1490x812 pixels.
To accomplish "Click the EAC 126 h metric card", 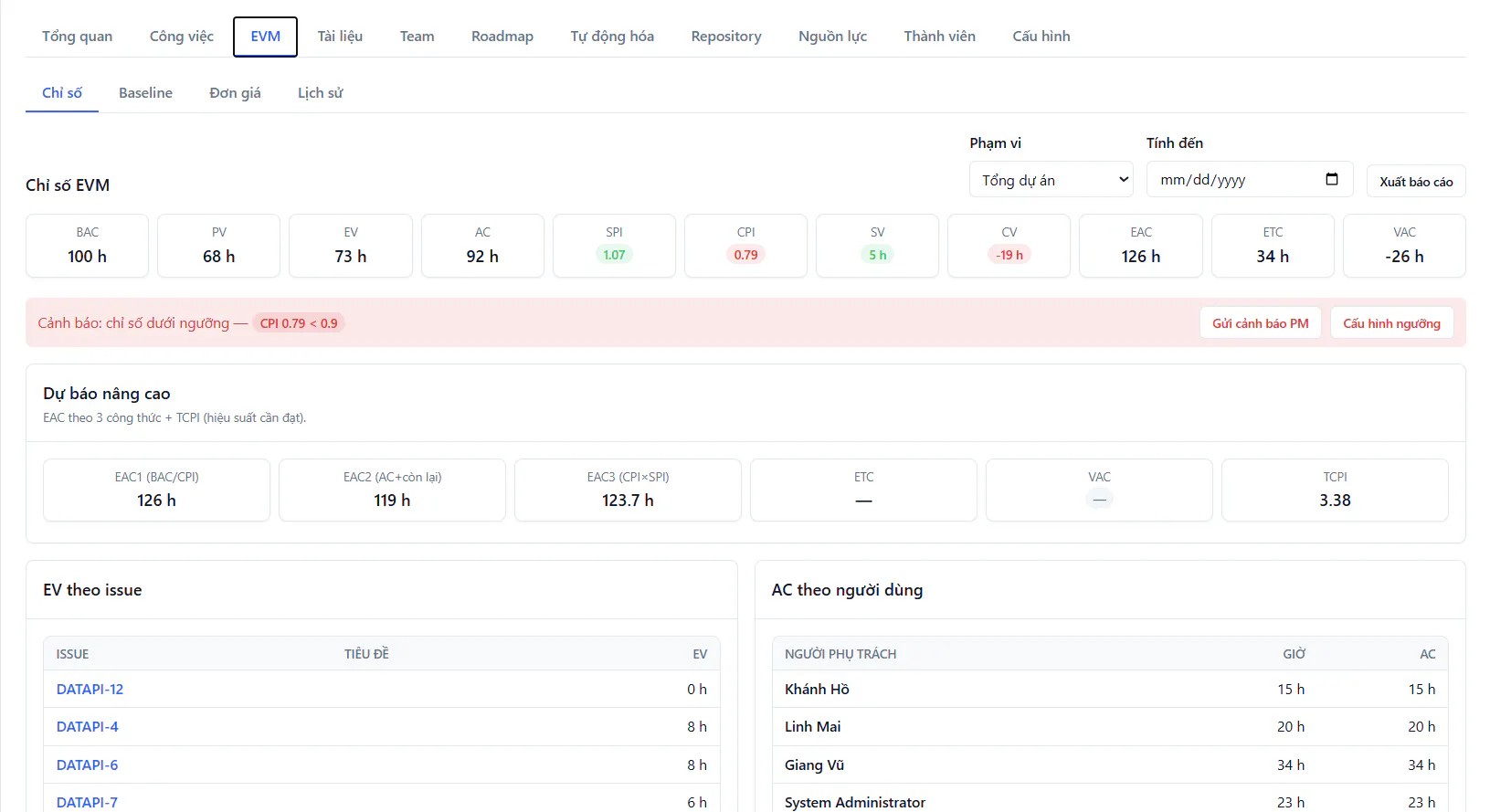I will click(x=1141, y=246).
